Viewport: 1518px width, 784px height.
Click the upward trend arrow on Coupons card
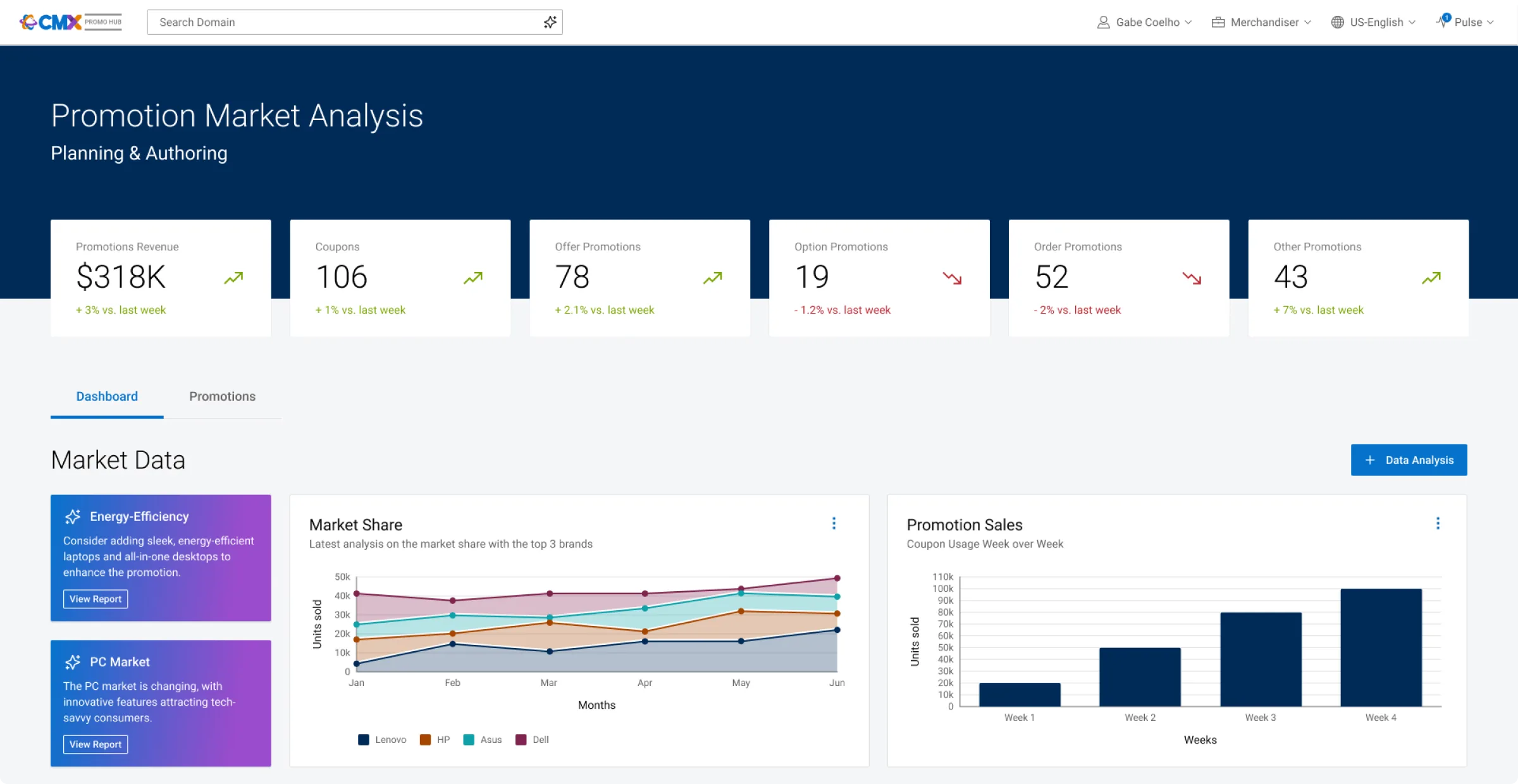click(473, 278)
